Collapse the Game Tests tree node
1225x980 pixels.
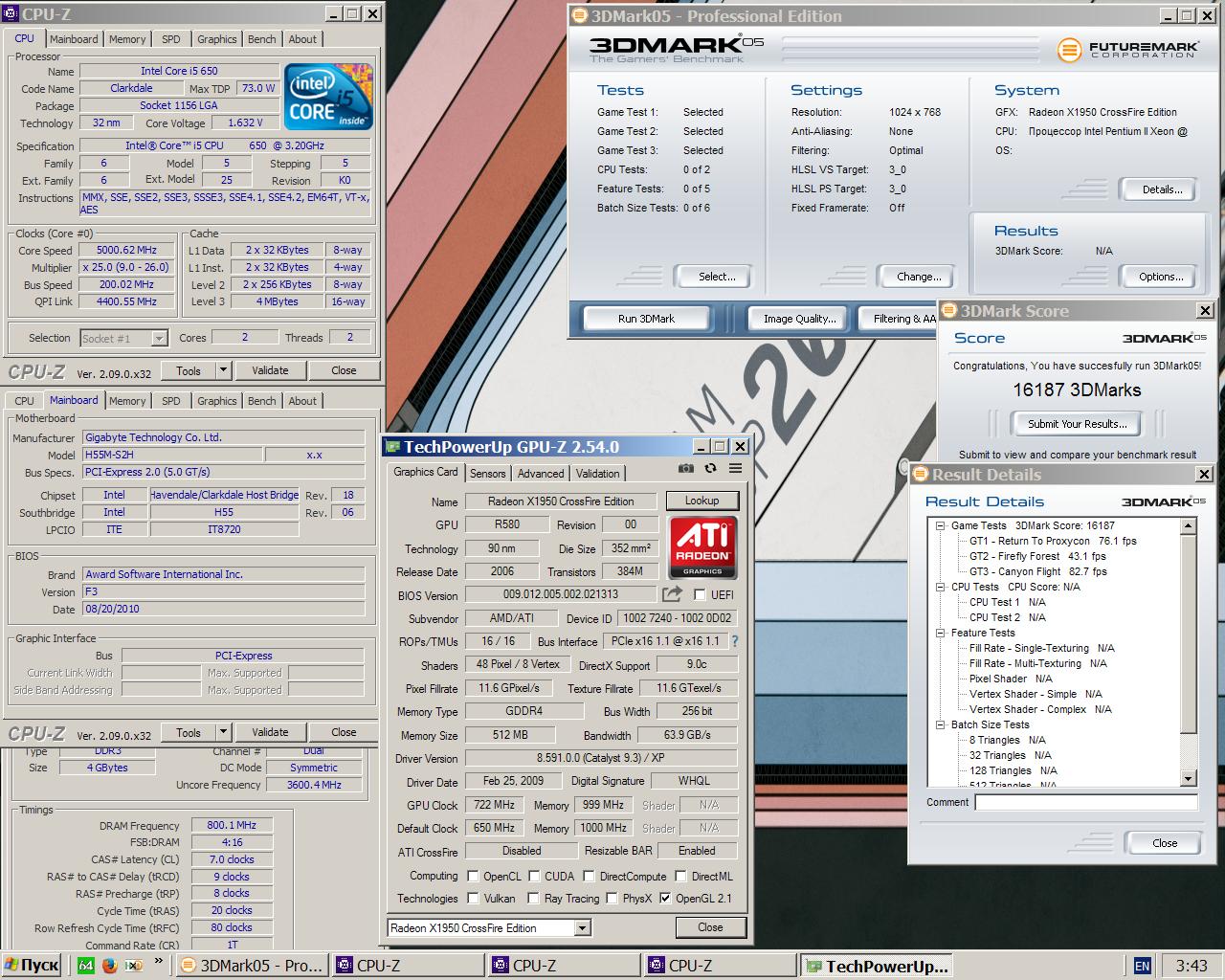940,525
